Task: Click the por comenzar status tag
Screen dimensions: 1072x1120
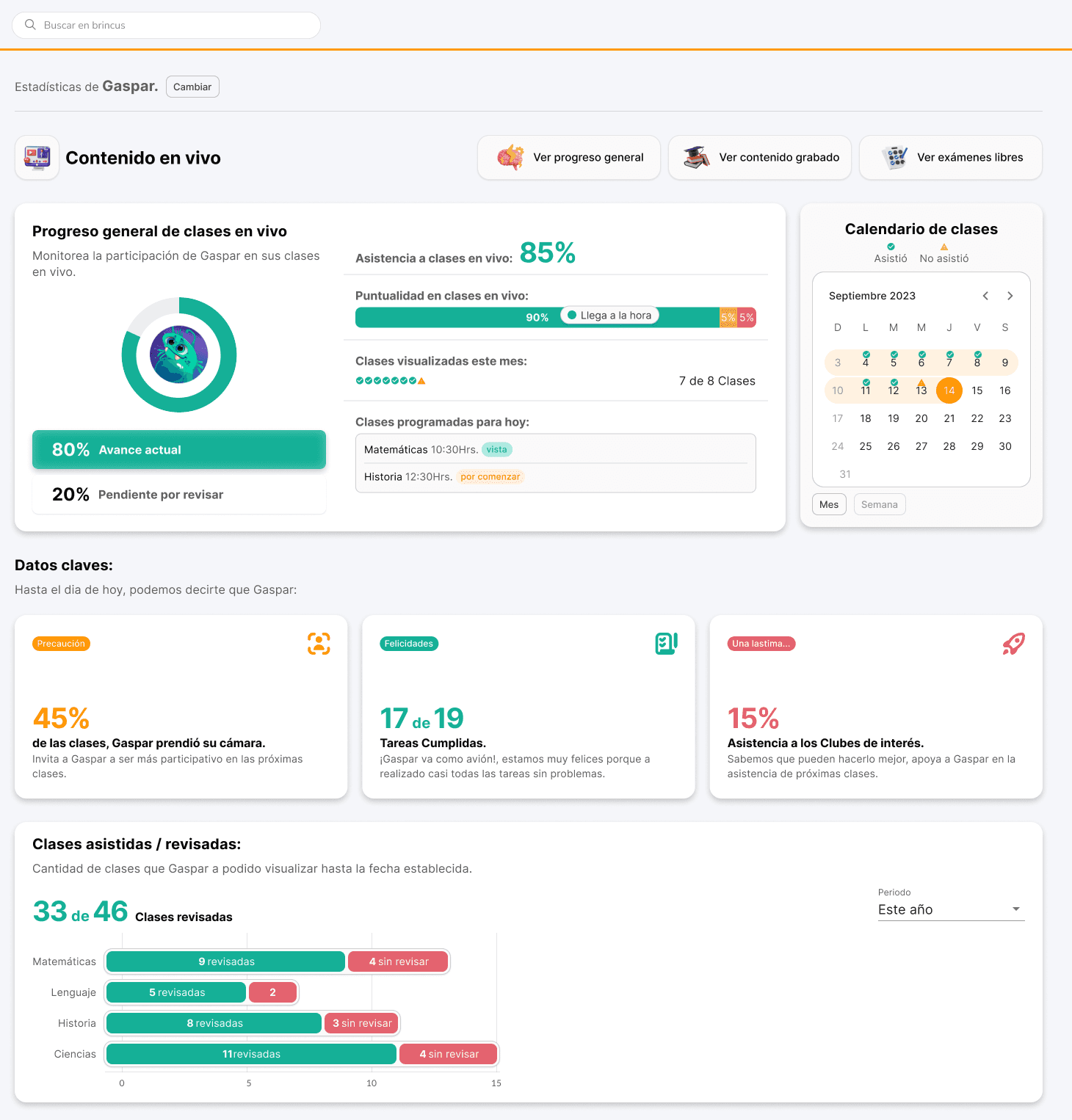Action: 490,476
